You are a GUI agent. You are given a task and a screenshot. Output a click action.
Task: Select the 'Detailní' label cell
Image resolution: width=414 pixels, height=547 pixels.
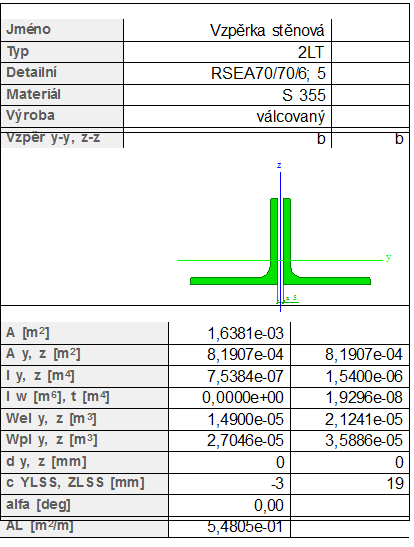[62, 73]
